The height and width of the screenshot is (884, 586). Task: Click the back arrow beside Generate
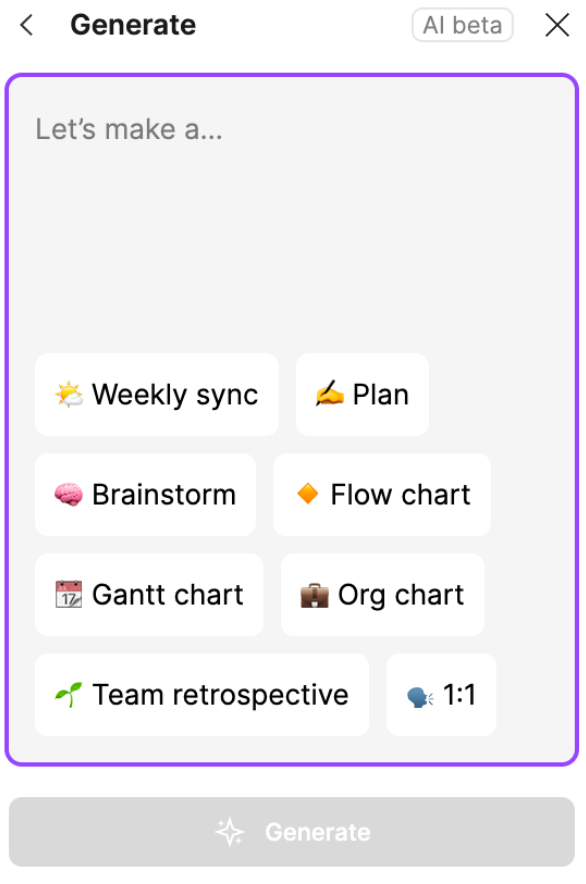(27, 25)
